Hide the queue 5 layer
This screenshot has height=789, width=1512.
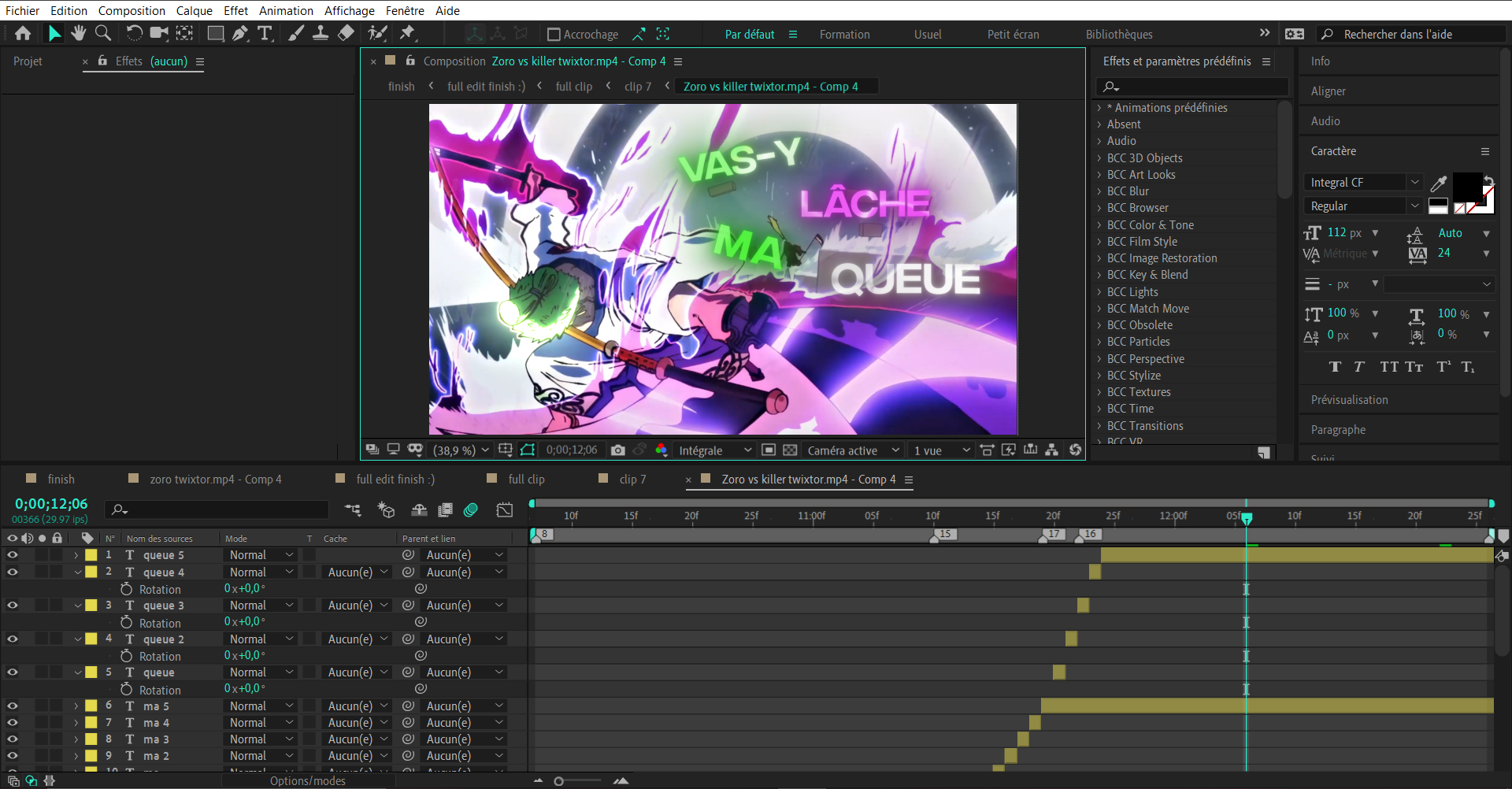click(13, 555)
